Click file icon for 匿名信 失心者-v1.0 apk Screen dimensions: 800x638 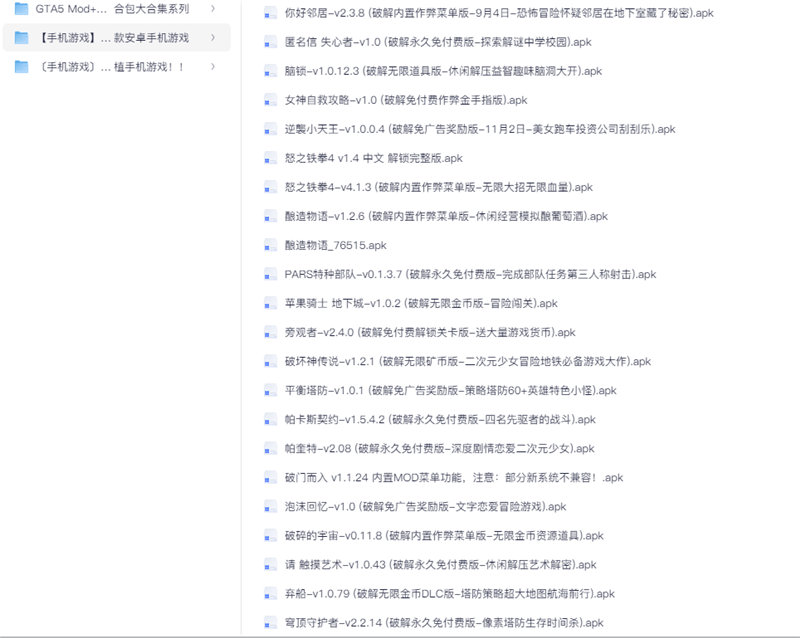coord(270,42)
